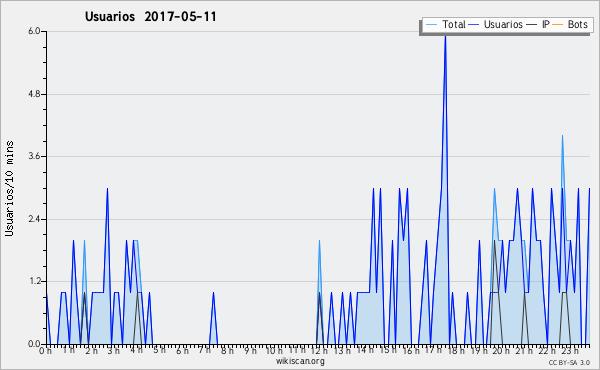
Task: Select the Usuarios legend entry
Action: (496, 24)
